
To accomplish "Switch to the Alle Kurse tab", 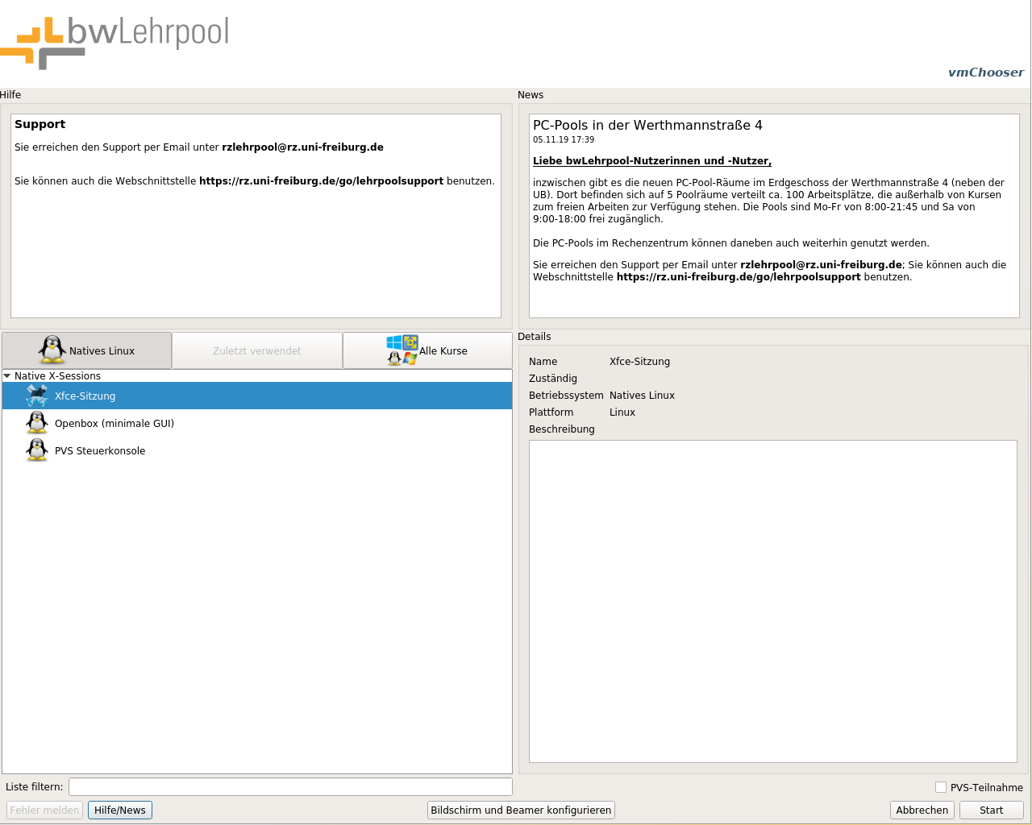I will (x=427, y=351).
